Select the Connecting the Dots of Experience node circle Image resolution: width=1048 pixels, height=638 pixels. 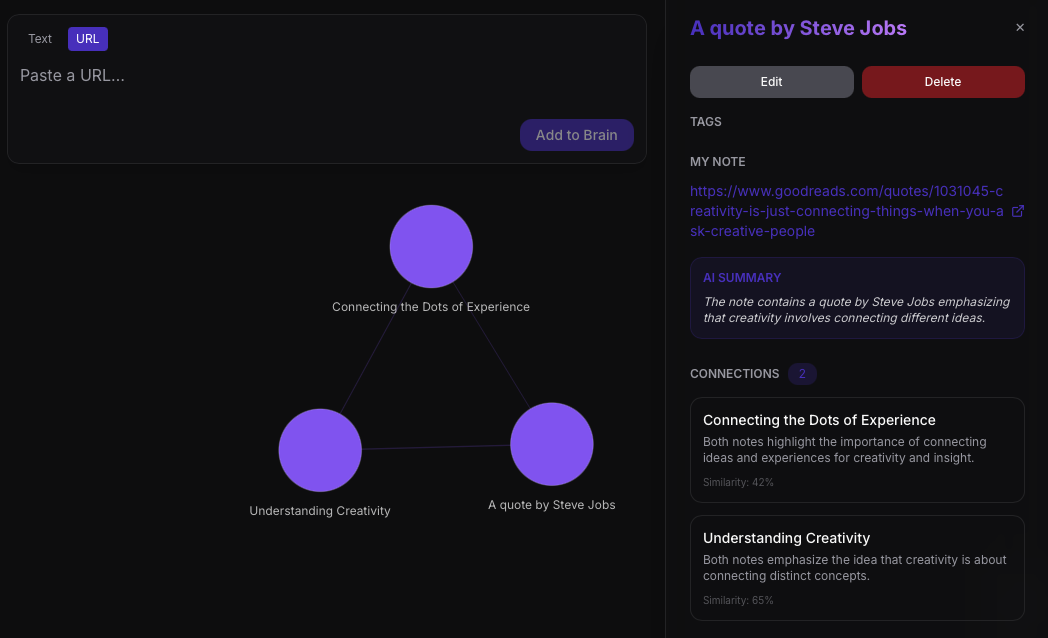[431, 246]
